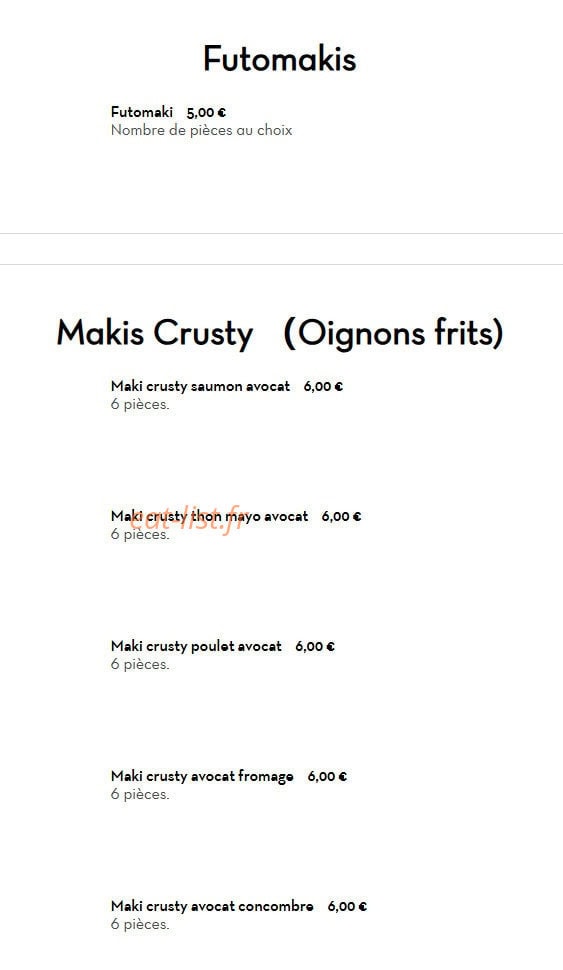Select the Futomaki menu item
563x970 pixels.
[142, 112]
